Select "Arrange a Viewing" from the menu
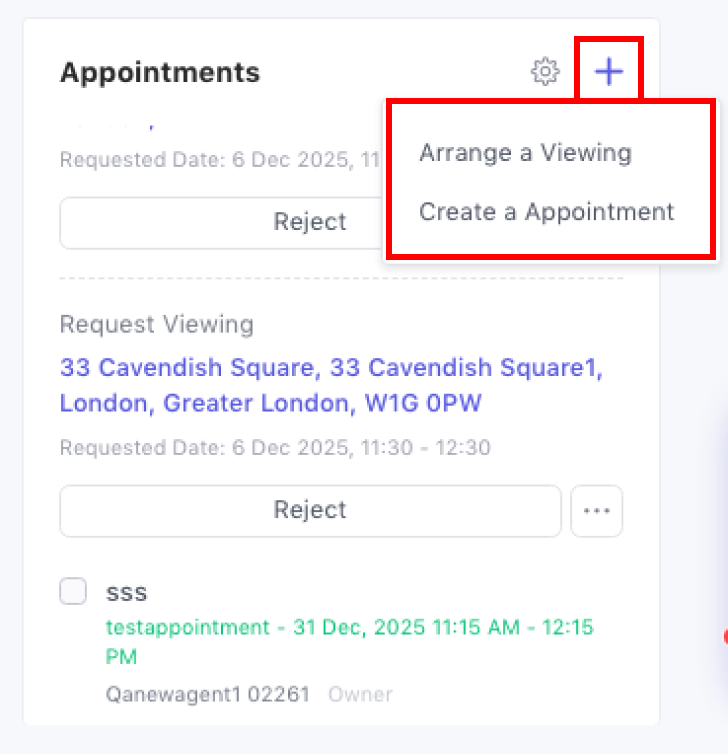 click(525, 153)
